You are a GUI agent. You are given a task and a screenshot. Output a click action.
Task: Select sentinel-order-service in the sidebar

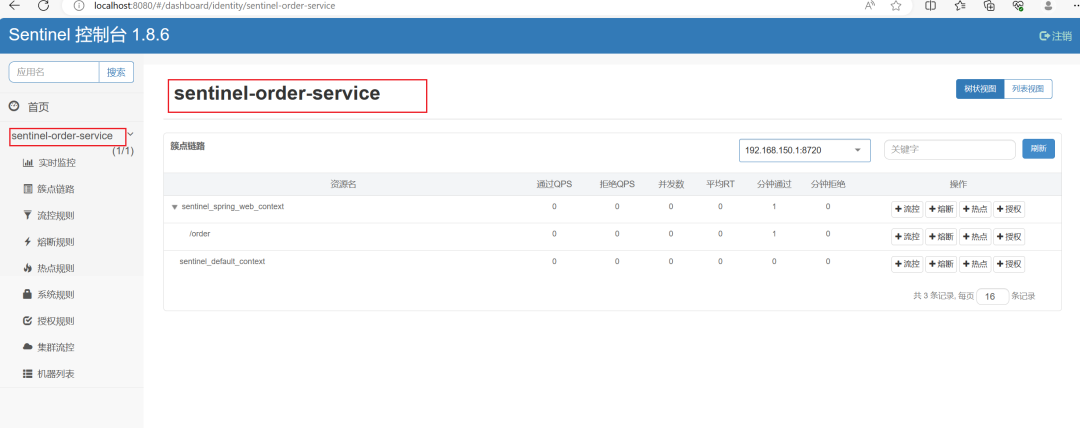tap(62, 136)
